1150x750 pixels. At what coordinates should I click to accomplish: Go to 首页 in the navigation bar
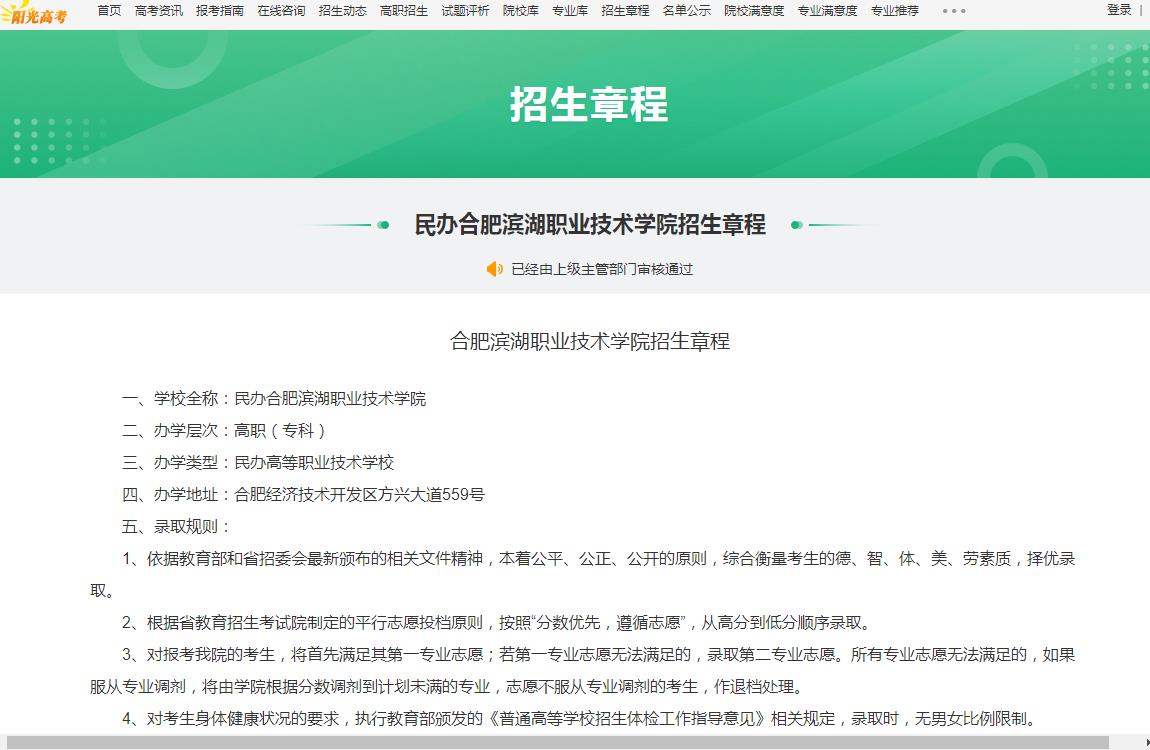tap(109, 10)
